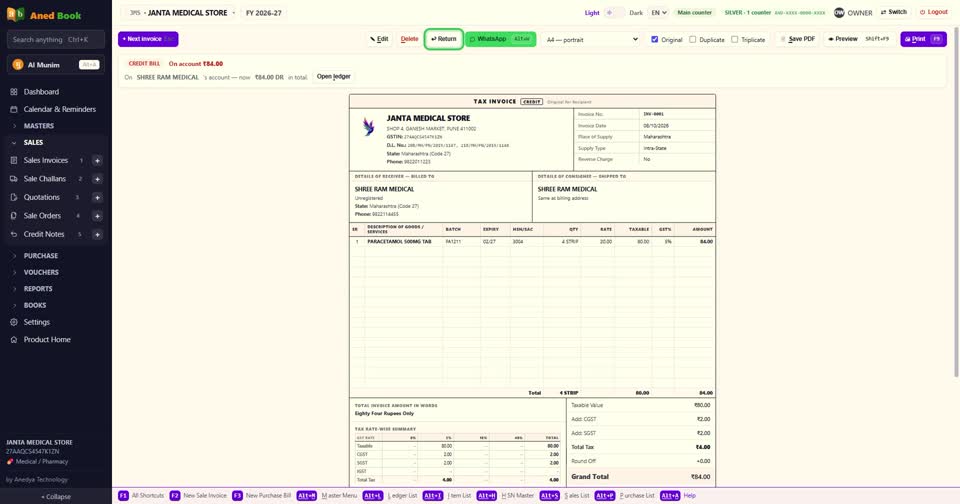This screenshot has width=960, height=504.
Task: Click the pencil icon on Edit
Action: point(372,39)
